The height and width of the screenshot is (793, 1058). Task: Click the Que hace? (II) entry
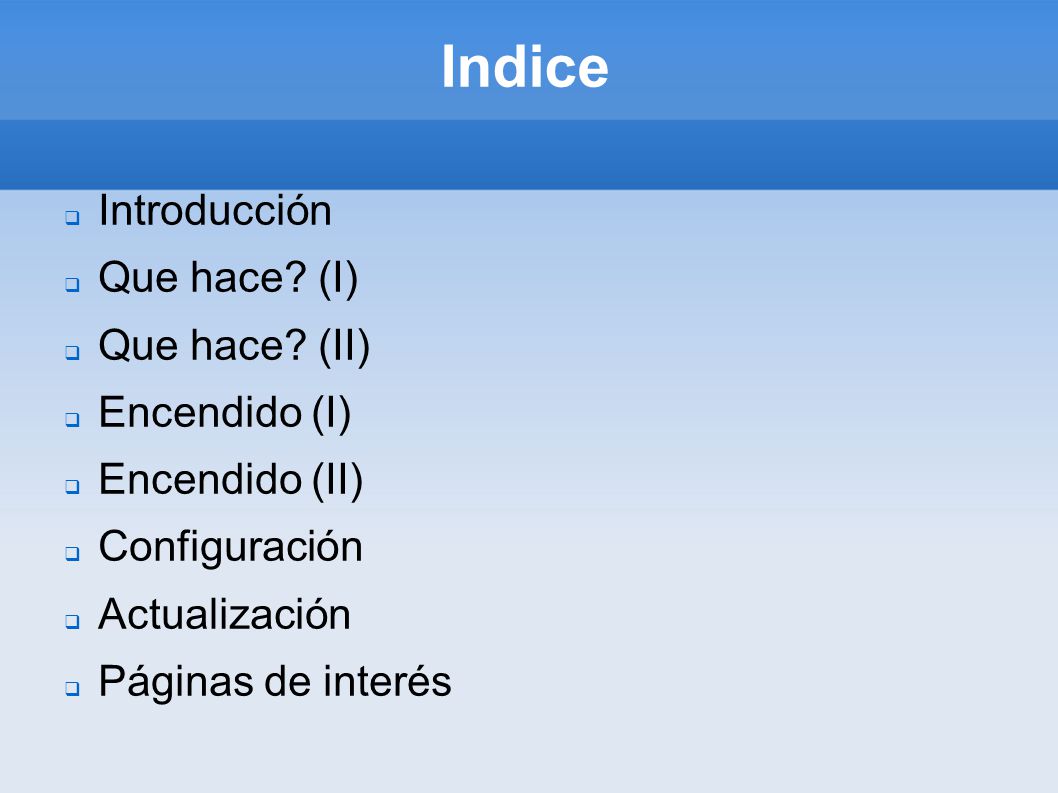click(234, 346)
